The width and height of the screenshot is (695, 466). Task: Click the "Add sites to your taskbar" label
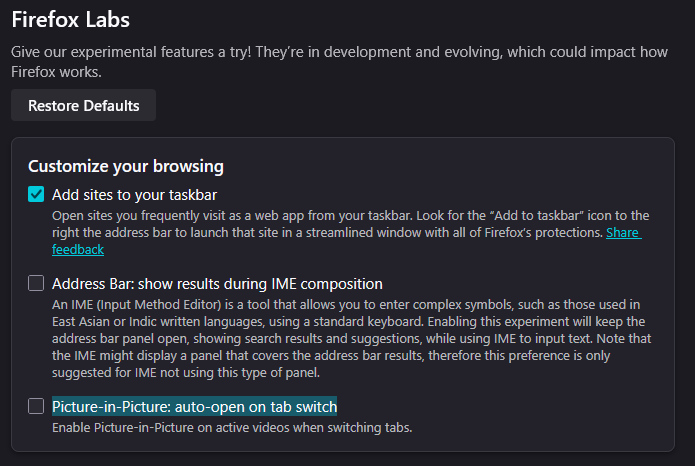click(134, 194)
